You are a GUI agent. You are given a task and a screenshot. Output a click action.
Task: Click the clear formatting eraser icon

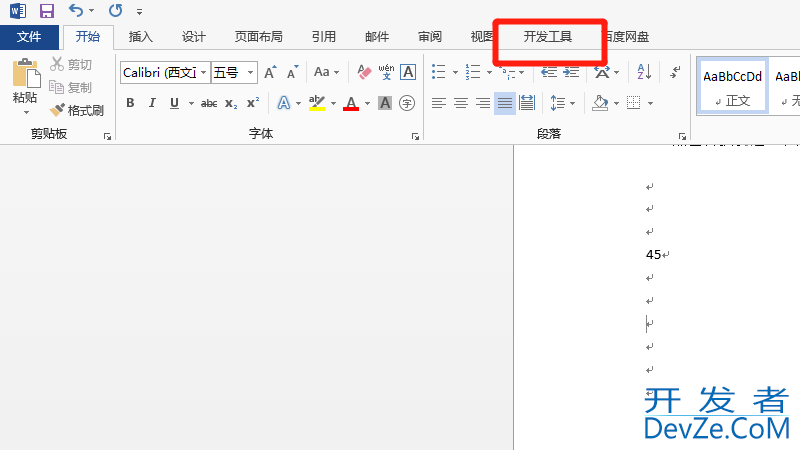(364, 72)
